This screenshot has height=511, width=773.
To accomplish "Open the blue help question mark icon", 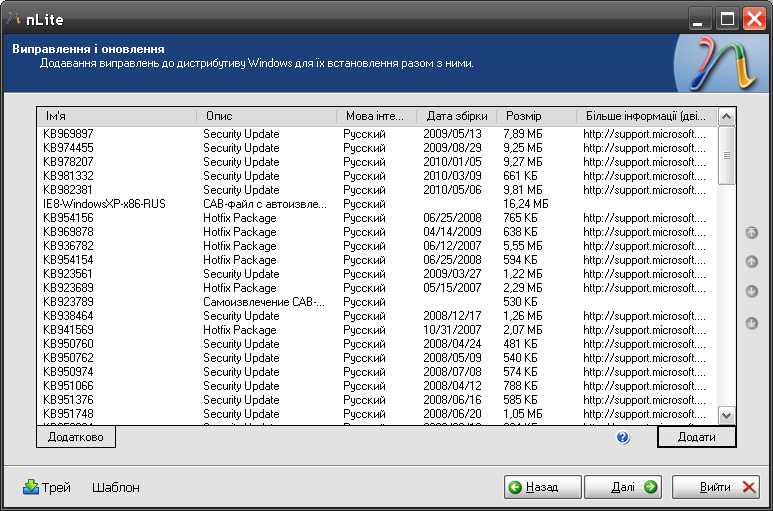I will [623, 437].
